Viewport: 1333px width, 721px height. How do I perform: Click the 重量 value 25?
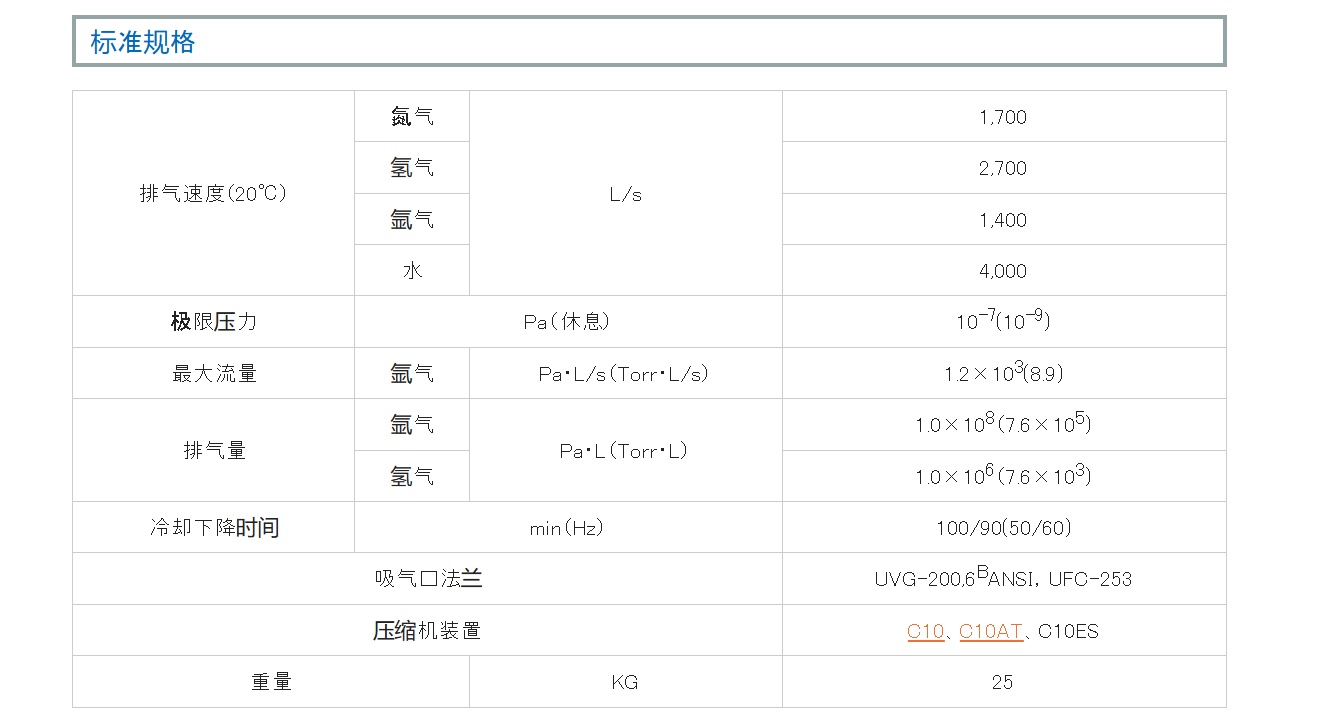(x=1003, y=682)
